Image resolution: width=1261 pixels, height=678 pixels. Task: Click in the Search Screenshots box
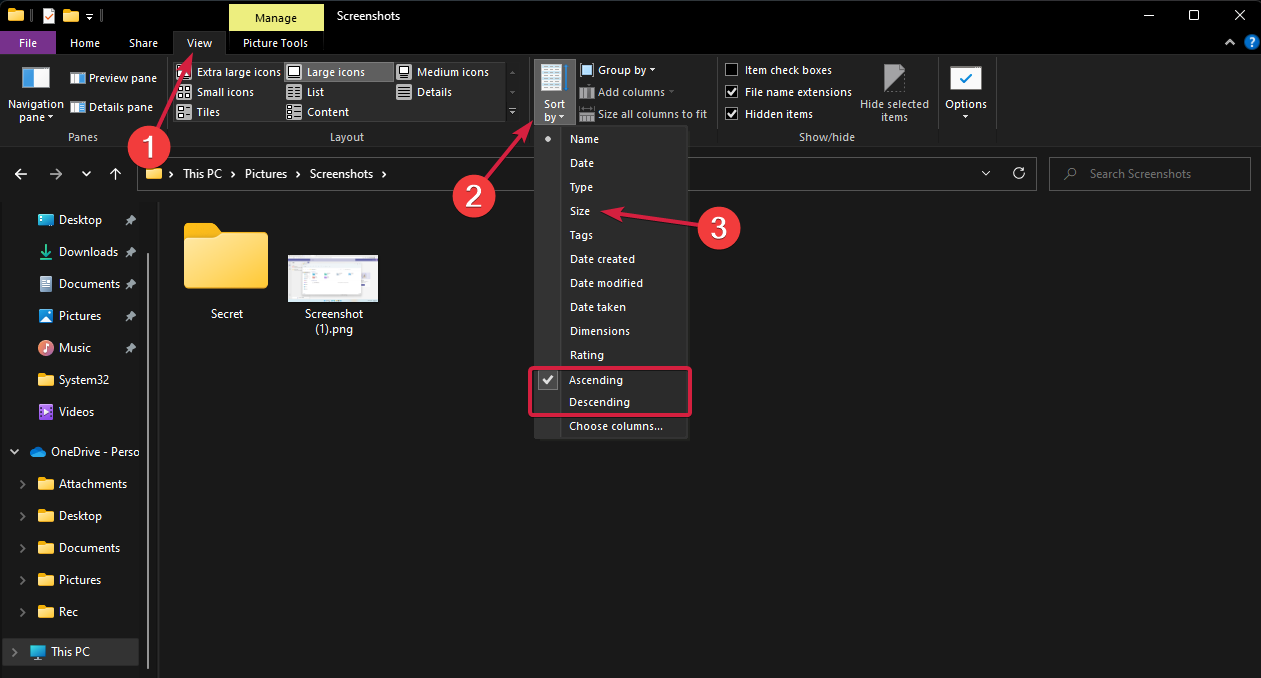pos(1150,174)
